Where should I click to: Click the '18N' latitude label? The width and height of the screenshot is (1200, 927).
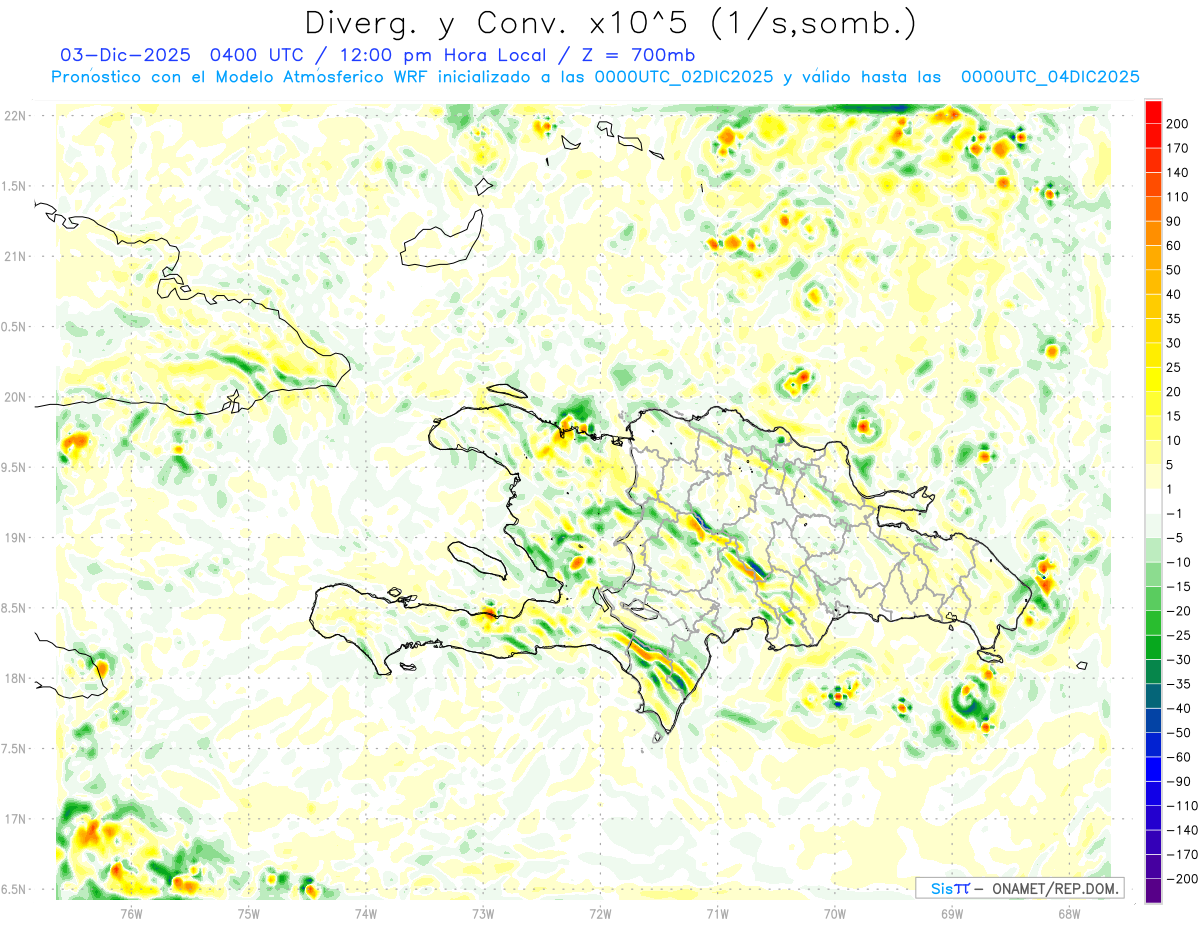[x=15, y=678]
